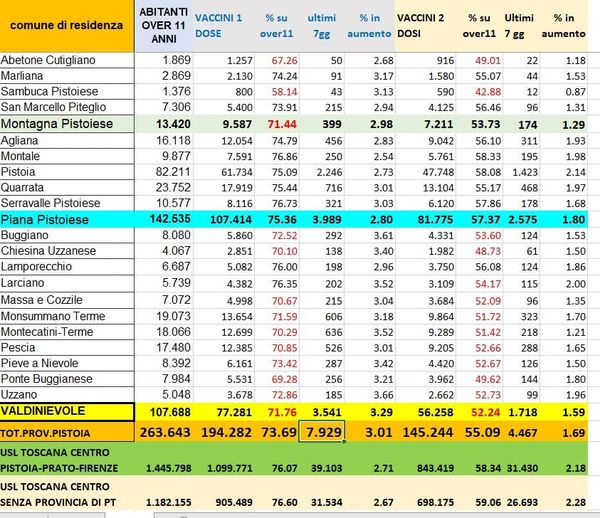
Task: Select the 'TOT.PROV.PISTOIA' total label
Action: tap(67, 433)
